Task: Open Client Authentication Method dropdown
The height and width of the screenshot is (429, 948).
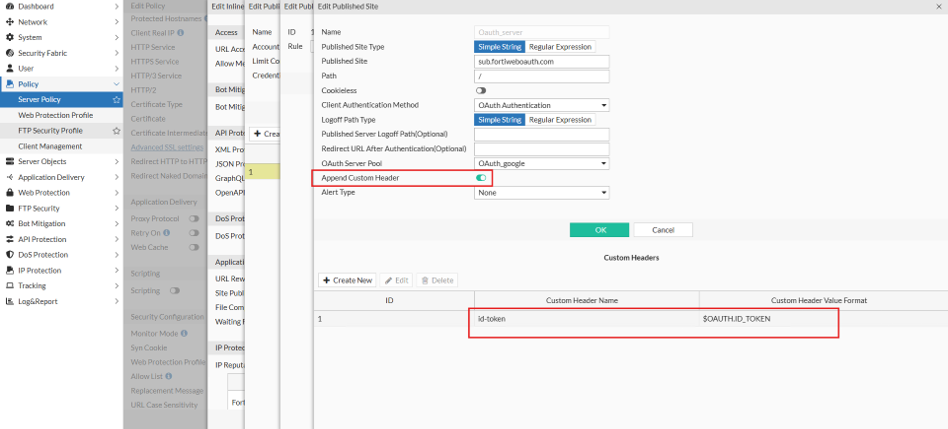Action: 541,105
